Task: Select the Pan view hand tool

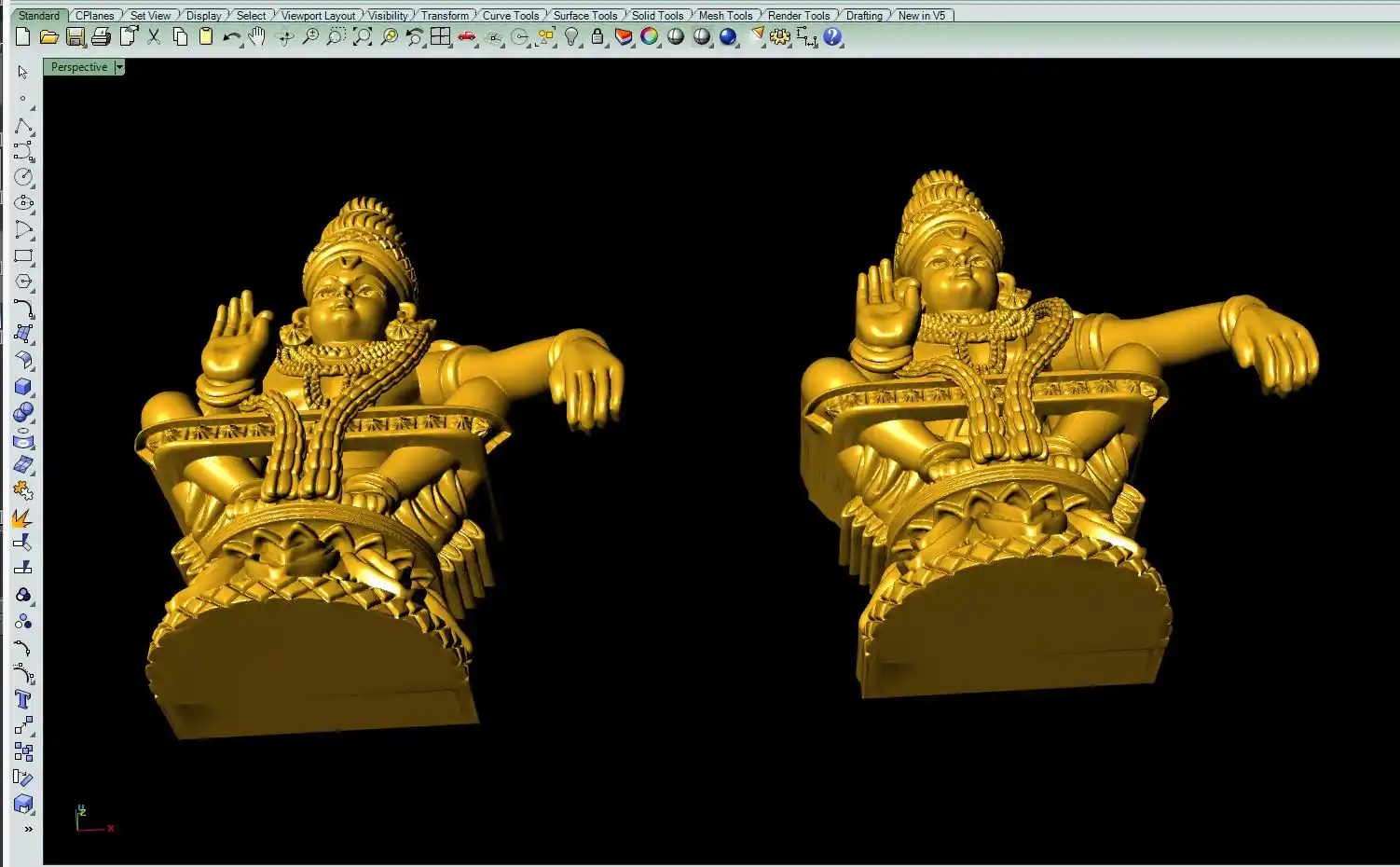Action: pyautogui.click(x=257, y=36)
